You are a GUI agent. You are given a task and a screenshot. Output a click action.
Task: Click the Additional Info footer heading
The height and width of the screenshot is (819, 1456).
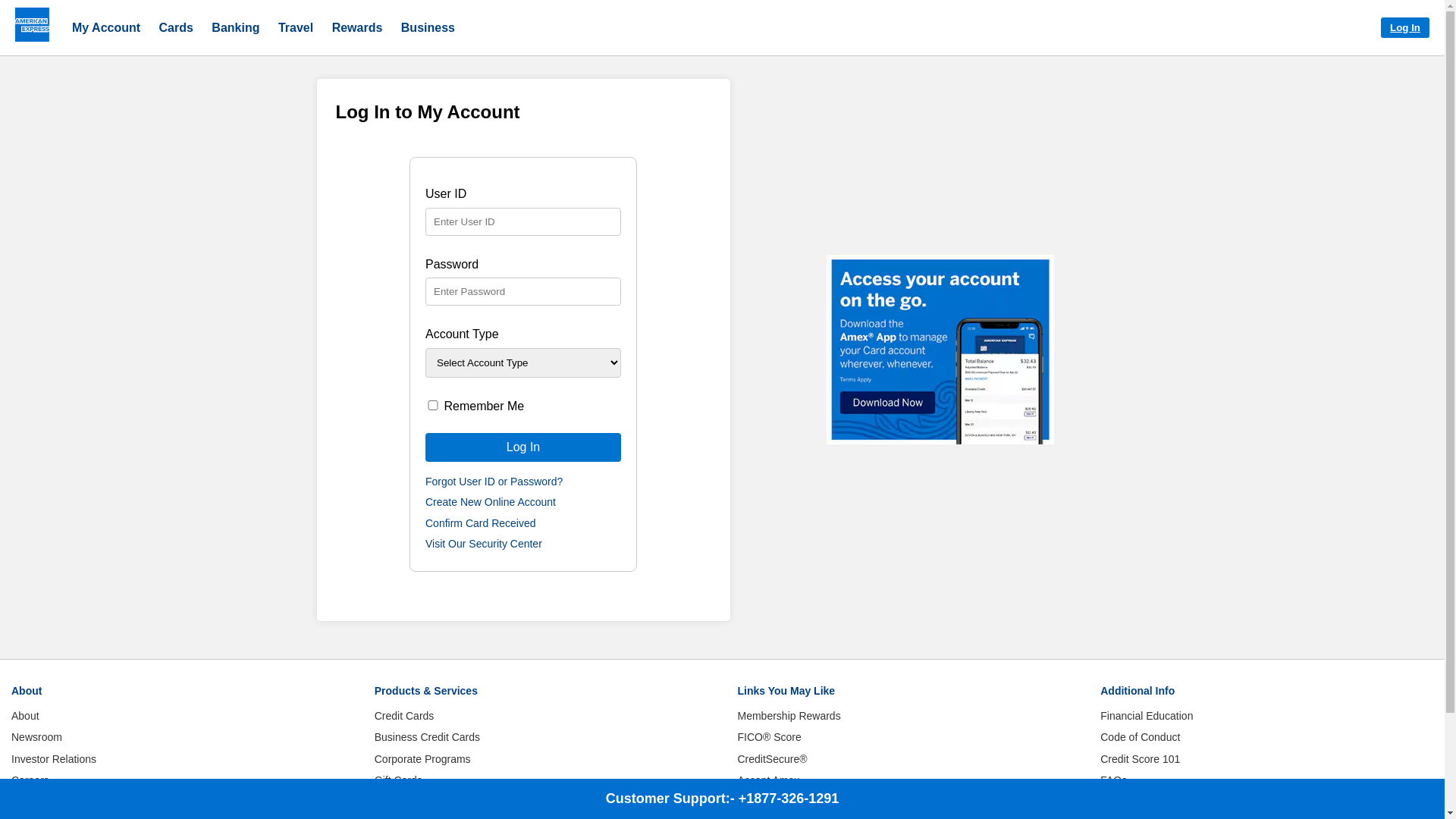(1137, 691)
